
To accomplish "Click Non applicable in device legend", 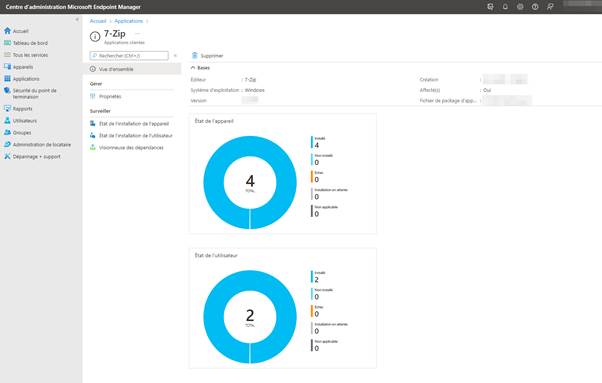I will (x=326, y=207).
